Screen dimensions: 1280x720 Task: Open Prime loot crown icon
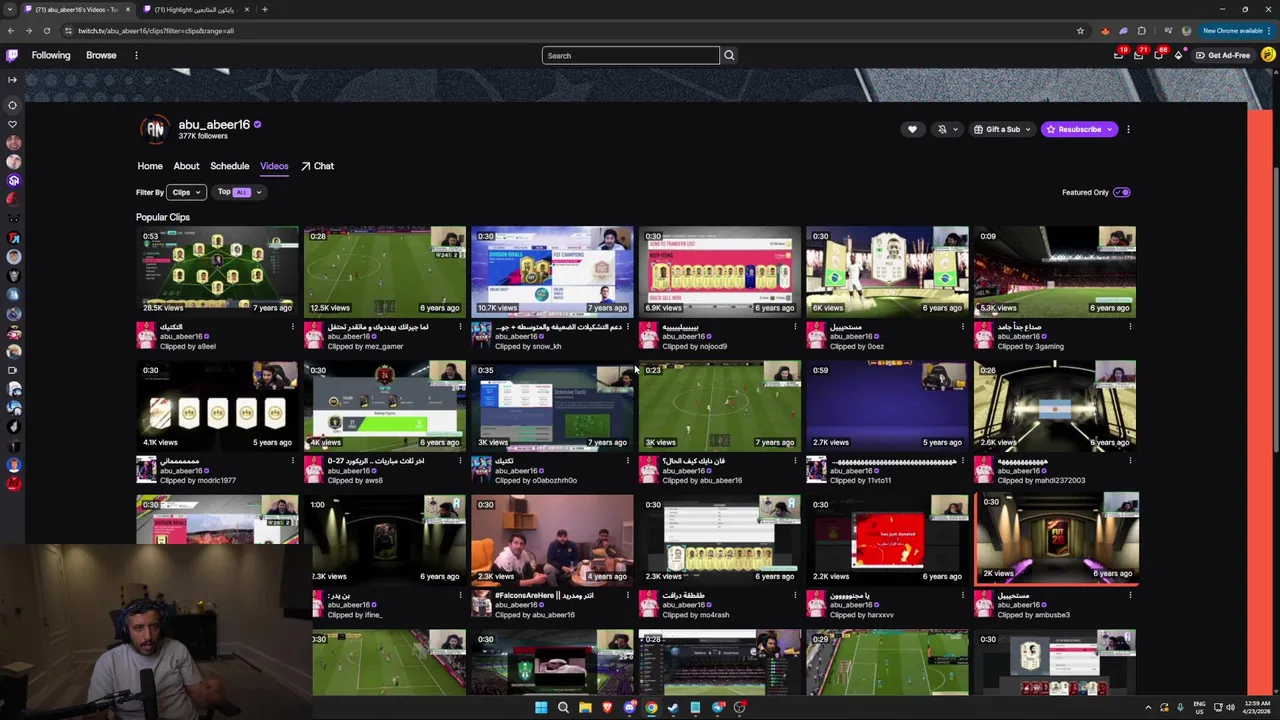tap(1119, 55)
